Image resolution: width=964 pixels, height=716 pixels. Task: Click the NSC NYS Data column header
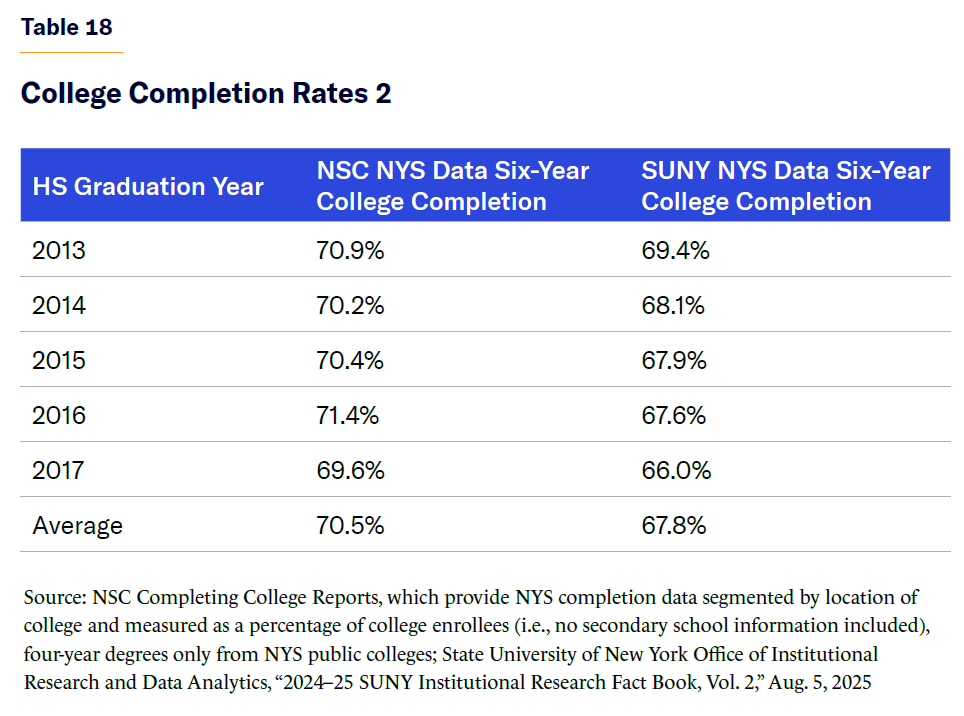pos(453,186)
